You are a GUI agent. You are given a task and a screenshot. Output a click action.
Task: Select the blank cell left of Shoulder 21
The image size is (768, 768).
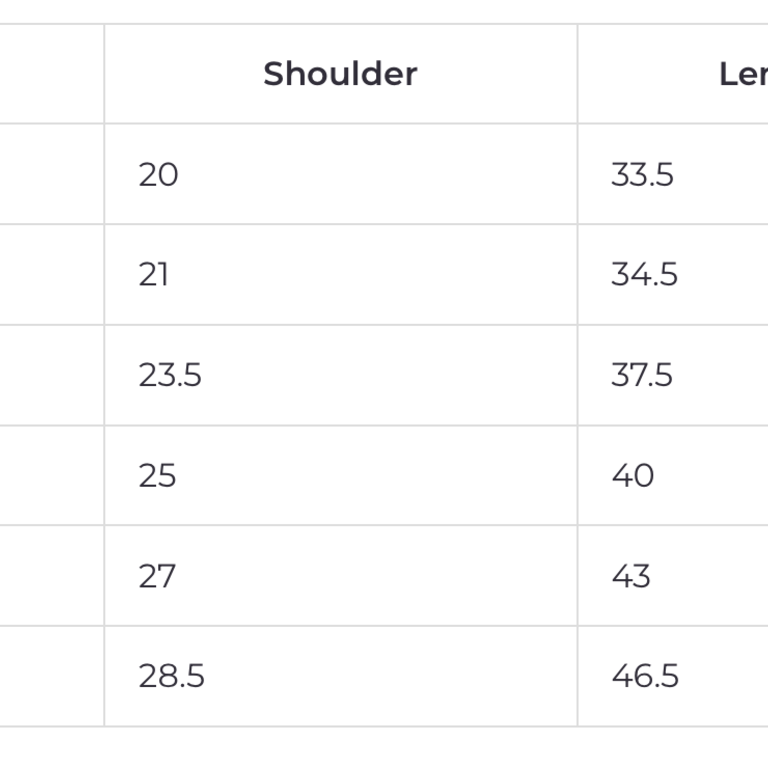(x=50, y=275)
